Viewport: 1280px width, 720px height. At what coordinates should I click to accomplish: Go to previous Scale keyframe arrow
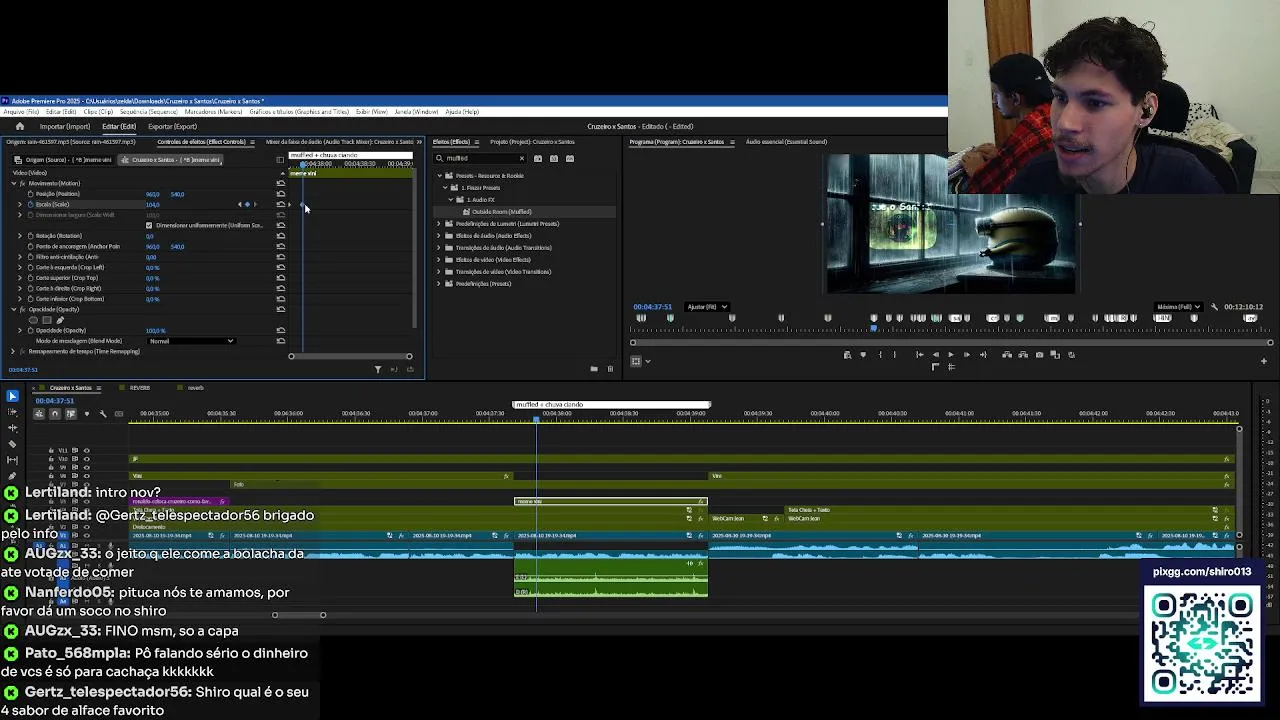[239, 204]
